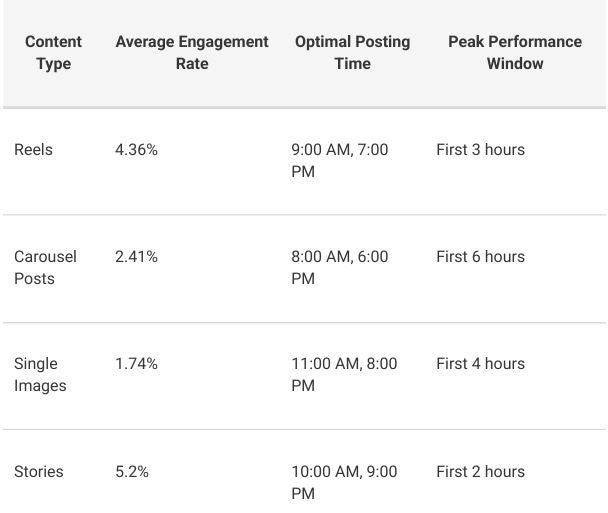The height and width of the screenshot is (513, 608).
Task: Select the 5.2% engagement value
Action: (x=132, y=472)
